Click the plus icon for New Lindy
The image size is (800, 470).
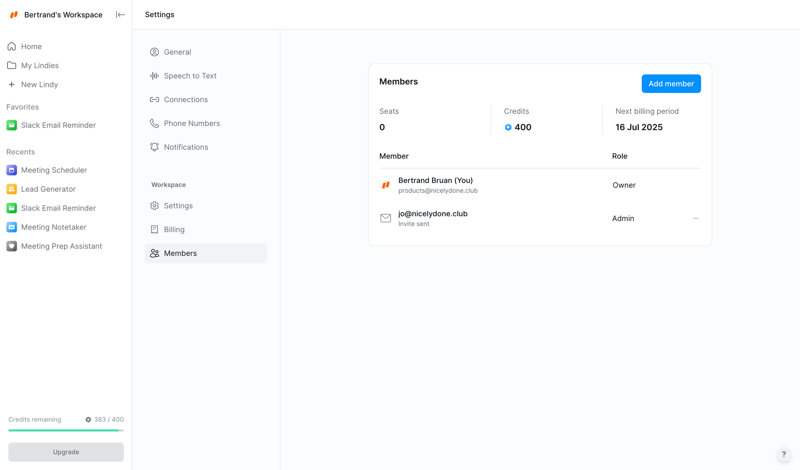coord(11,84)
